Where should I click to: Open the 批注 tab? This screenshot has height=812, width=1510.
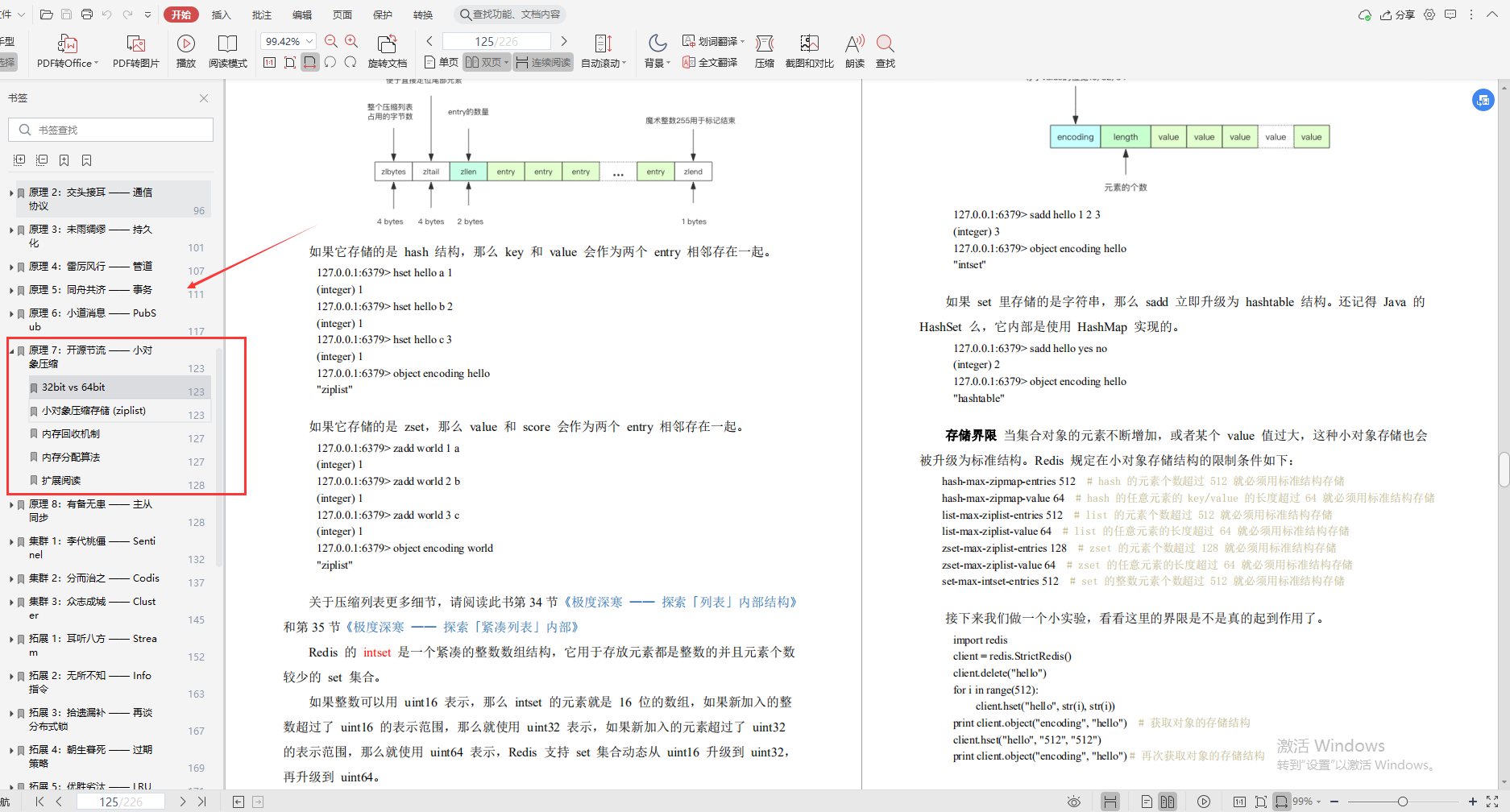tap(261, 14)
